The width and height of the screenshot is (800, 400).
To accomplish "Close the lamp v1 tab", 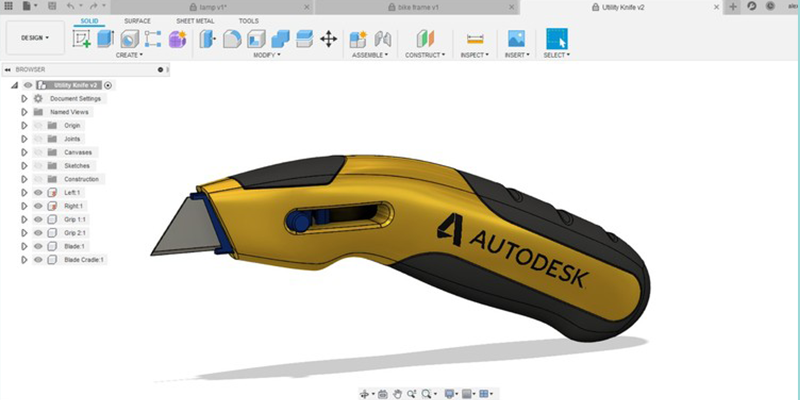I will 307,7.
